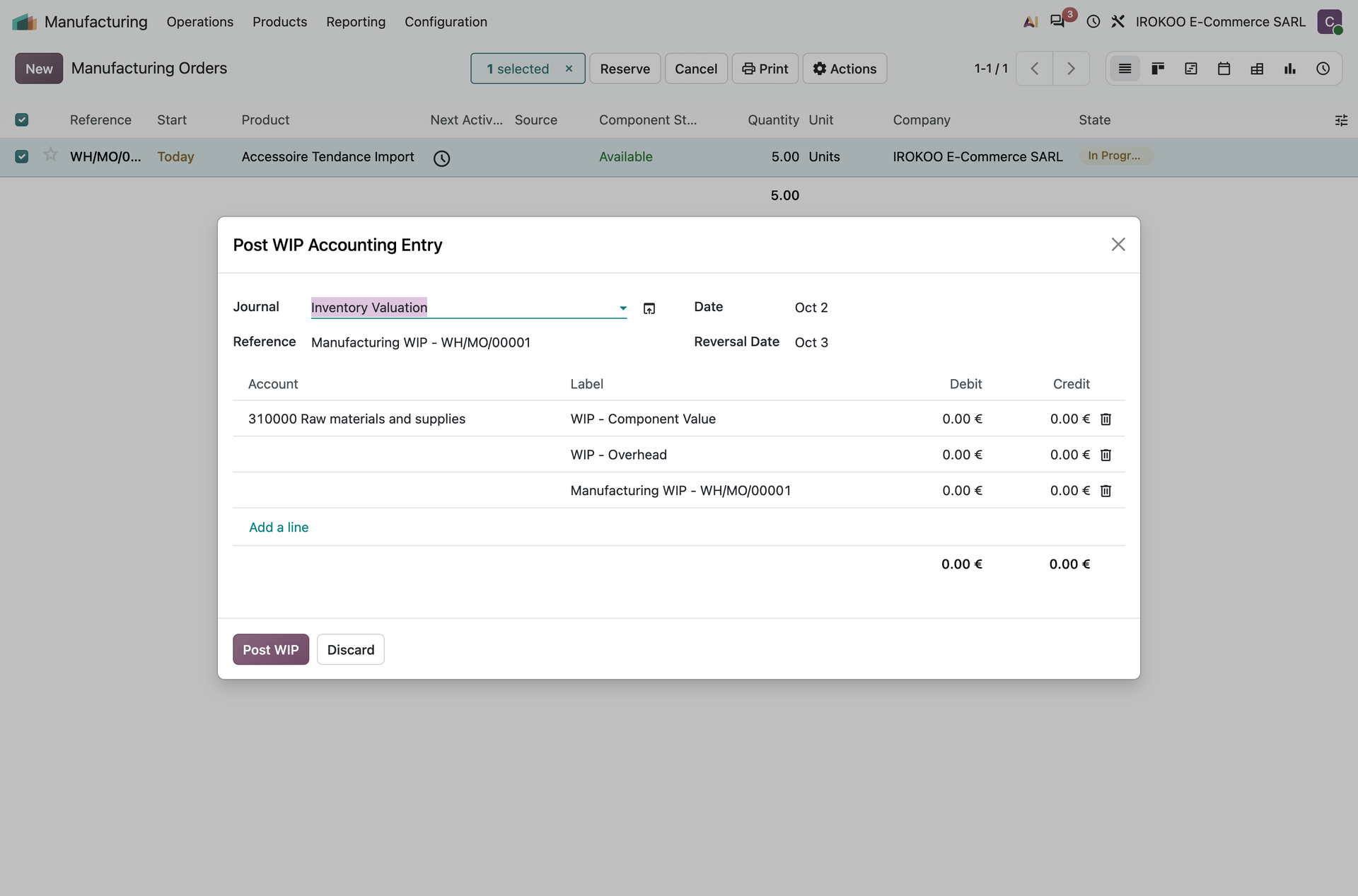This screenshot has height=896, width=1358.
Task: Switch to activity view
Action: [x=1323, y=69]
